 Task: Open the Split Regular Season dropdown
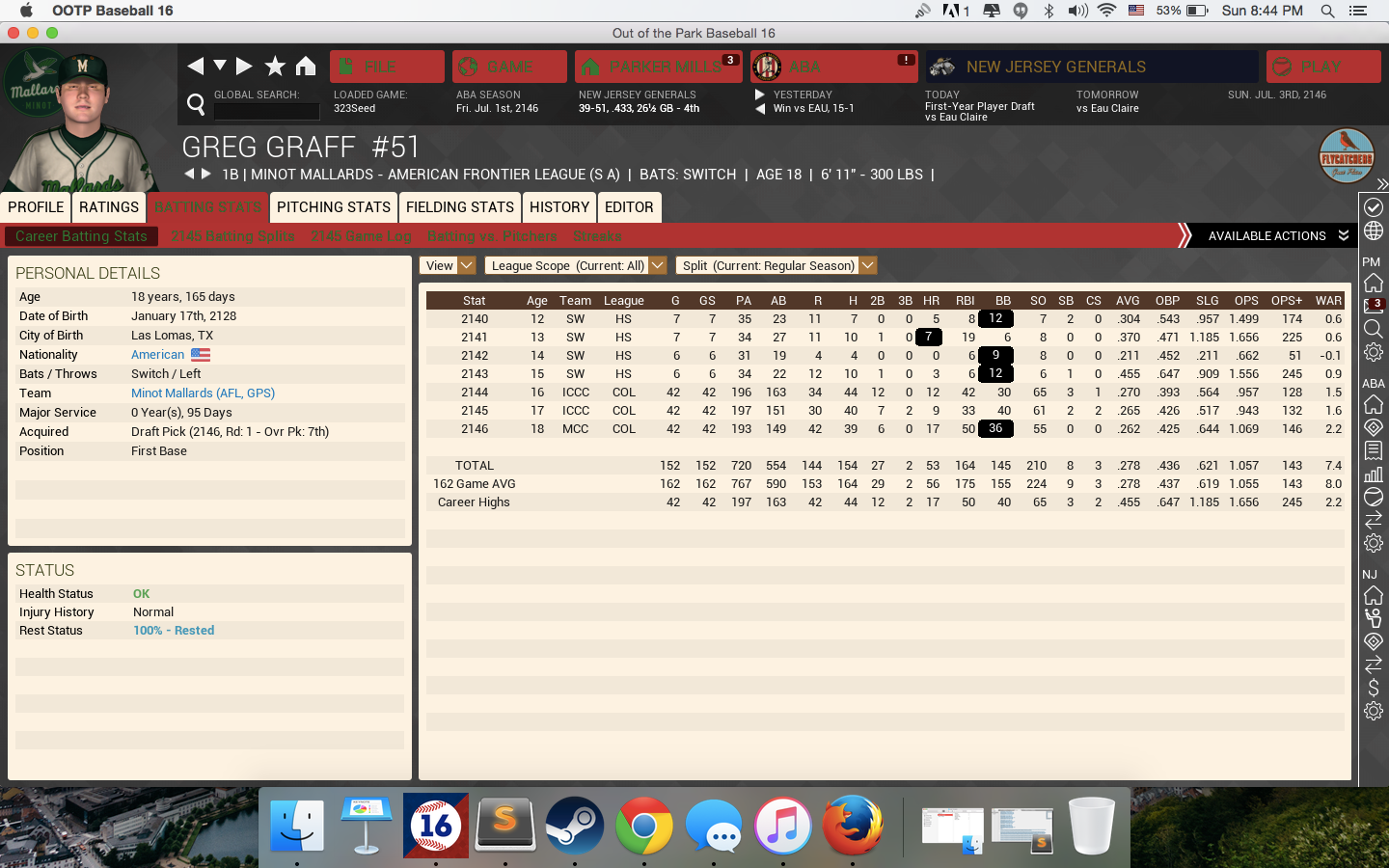[x=776, y=265]
